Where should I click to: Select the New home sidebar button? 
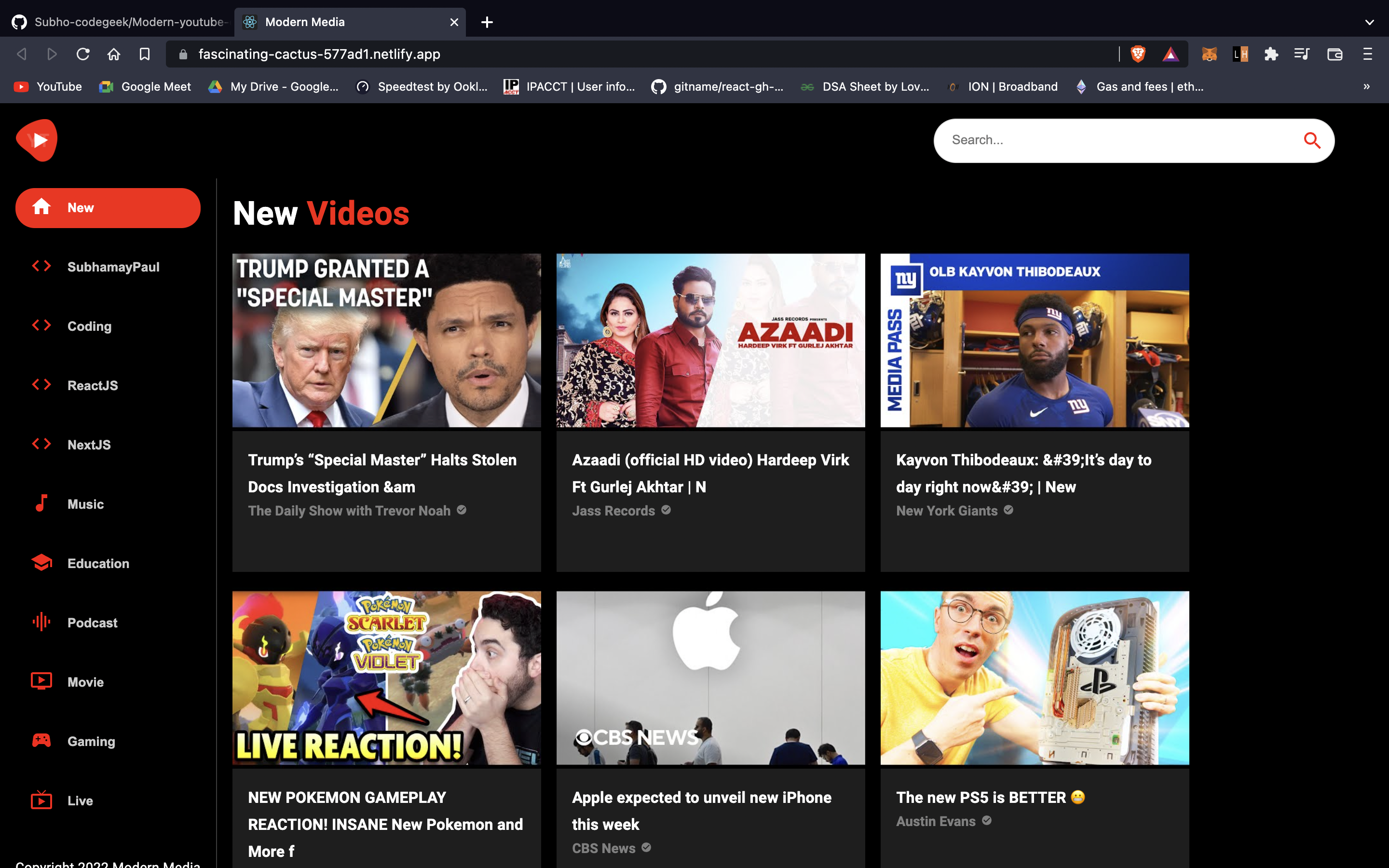click(108, 208)
